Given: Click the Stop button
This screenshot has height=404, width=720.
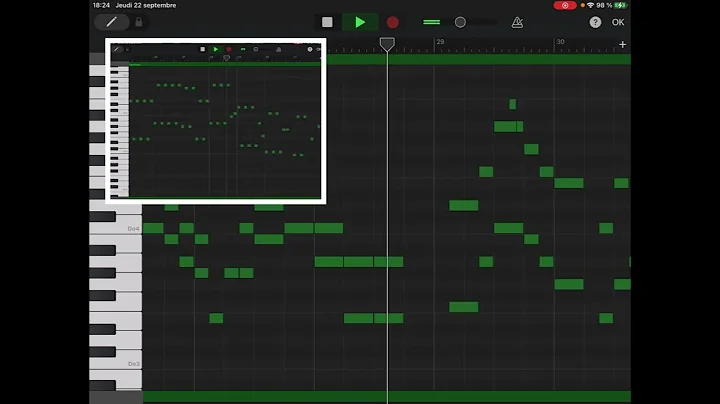Looking at the screenshot, I should (327, 22).
